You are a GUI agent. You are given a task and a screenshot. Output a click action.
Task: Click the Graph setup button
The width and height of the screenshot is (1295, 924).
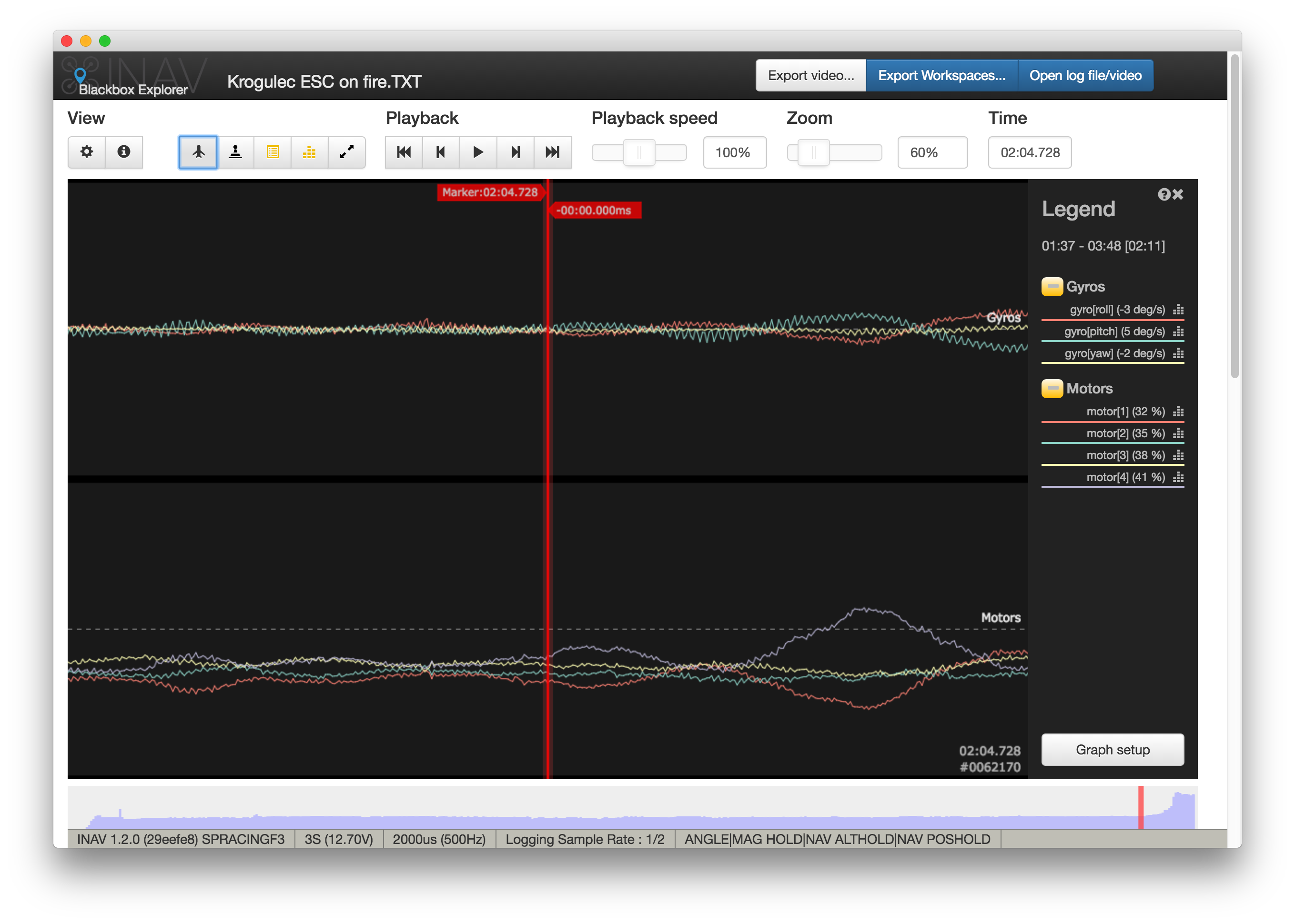(x=1112, y=750)
